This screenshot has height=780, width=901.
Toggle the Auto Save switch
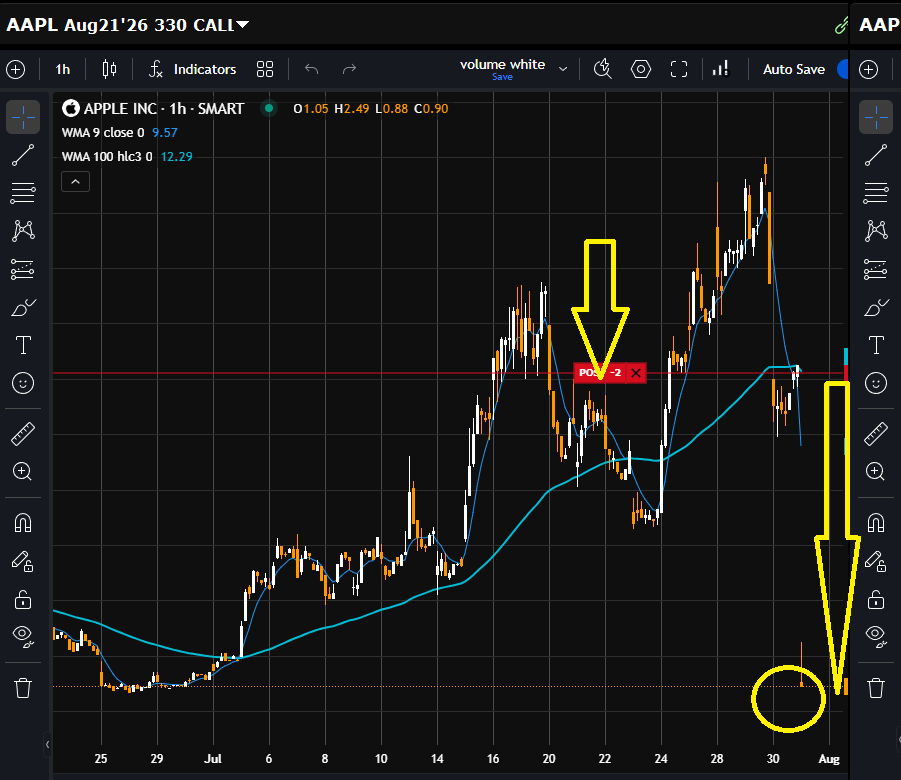tap(843, 70)
